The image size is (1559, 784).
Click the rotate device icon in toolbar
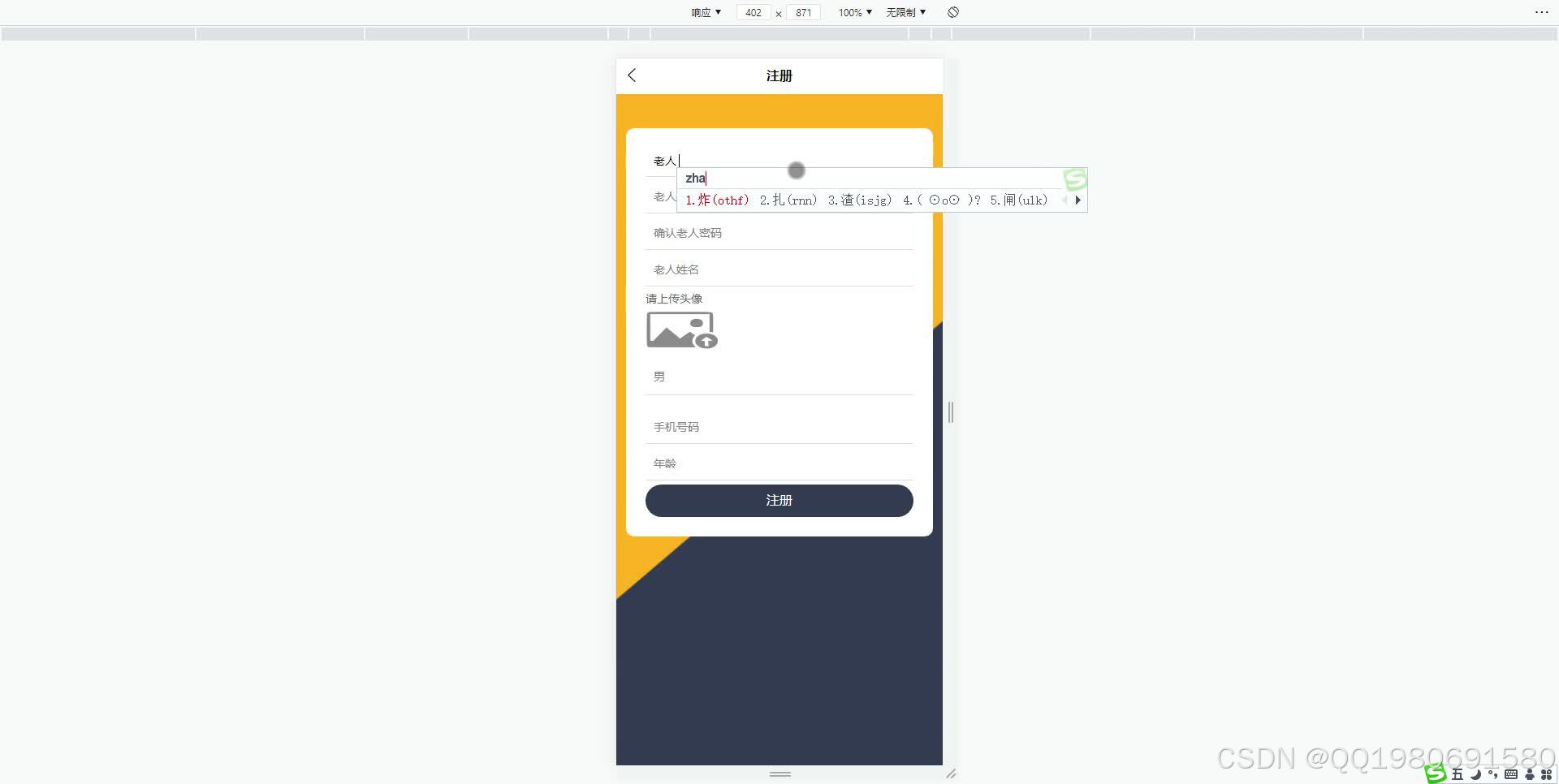[953, 12]
